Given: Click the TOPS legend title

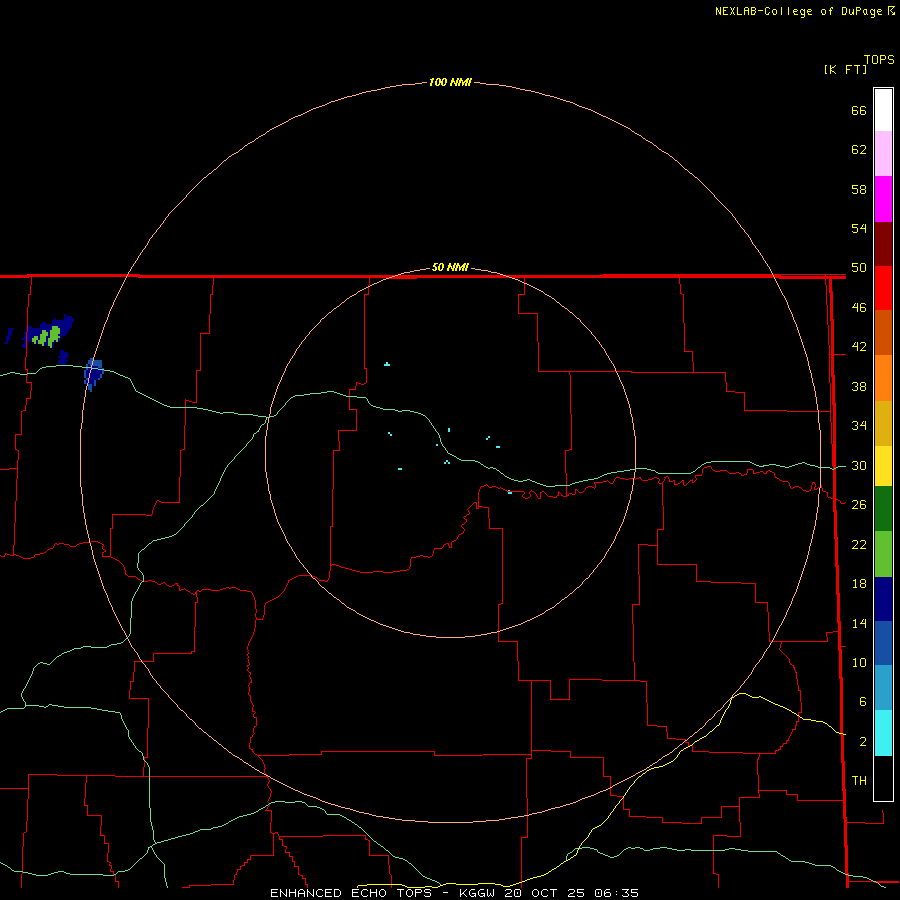Looking at the screenshot, I should point(879,60).
